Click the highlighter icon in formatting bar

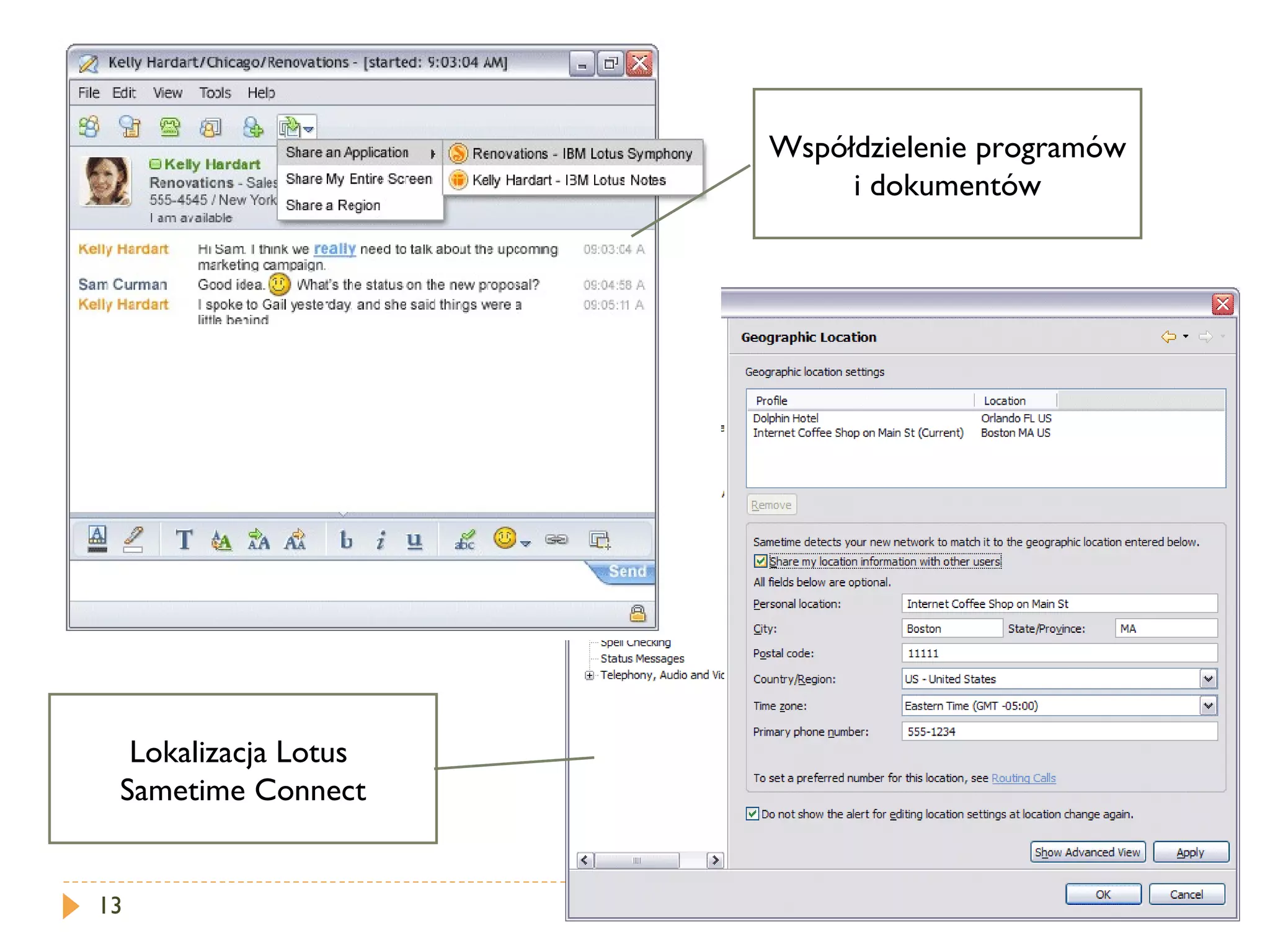pos(133,539)
